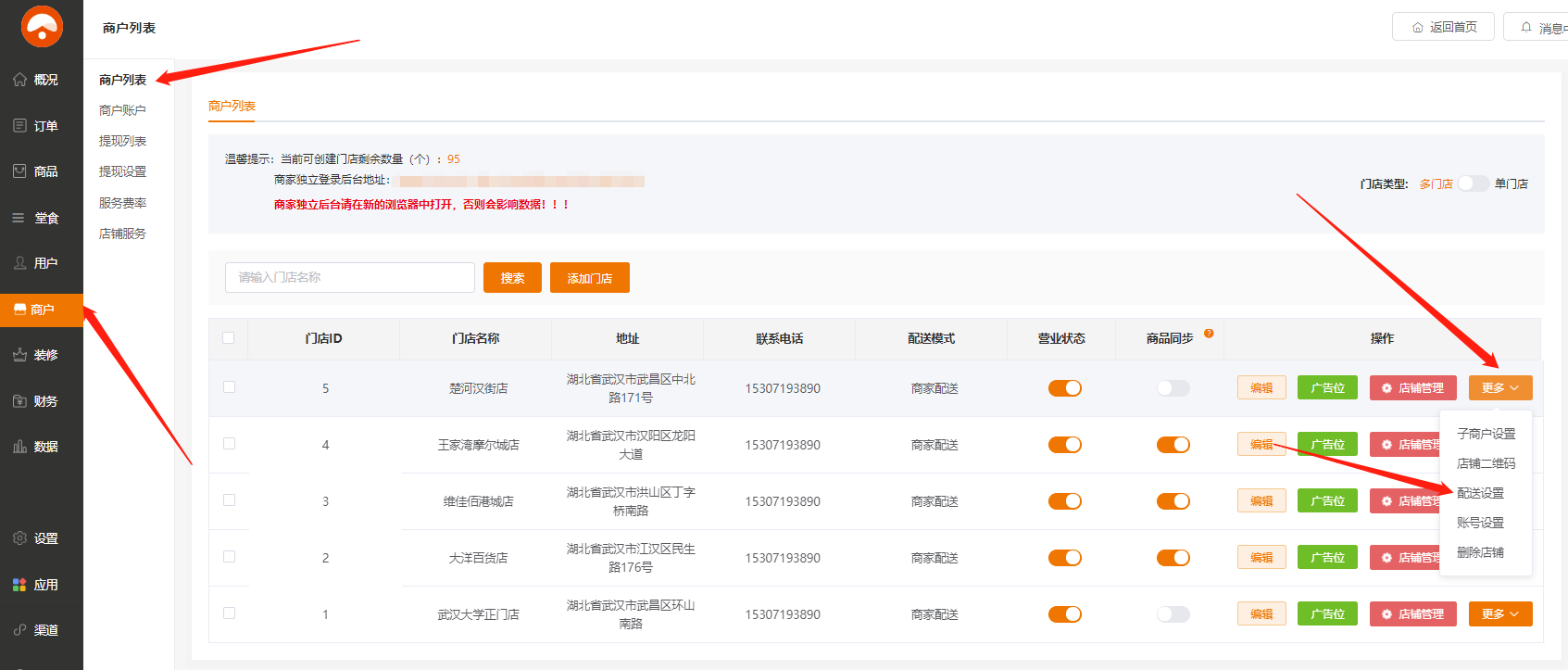Click the 添加门店 button
The image size is (1568, 670).
(589, 278)
